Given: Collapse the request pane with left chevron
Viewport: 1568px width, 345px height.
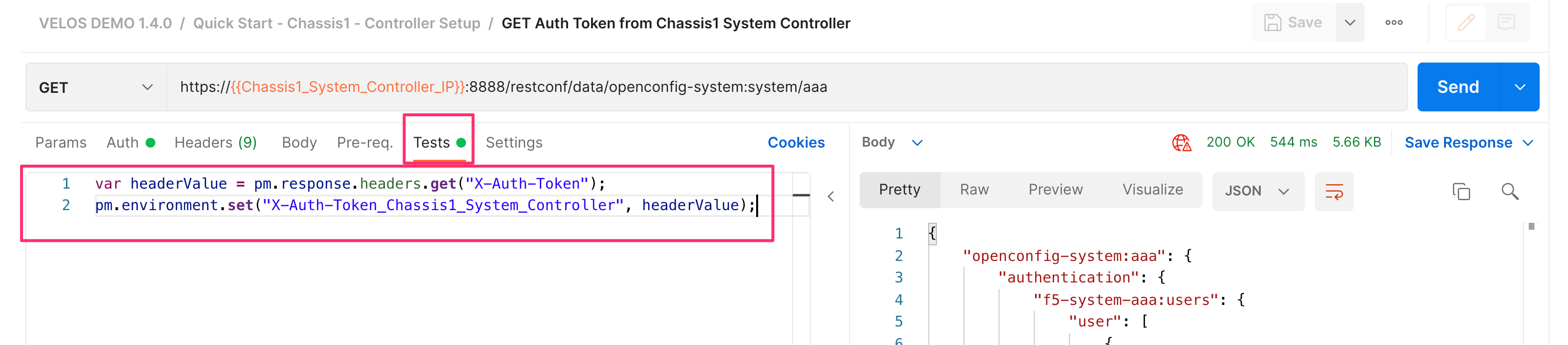Looking at the screenshot, I should pyautogui.click(x=831, y=196).
